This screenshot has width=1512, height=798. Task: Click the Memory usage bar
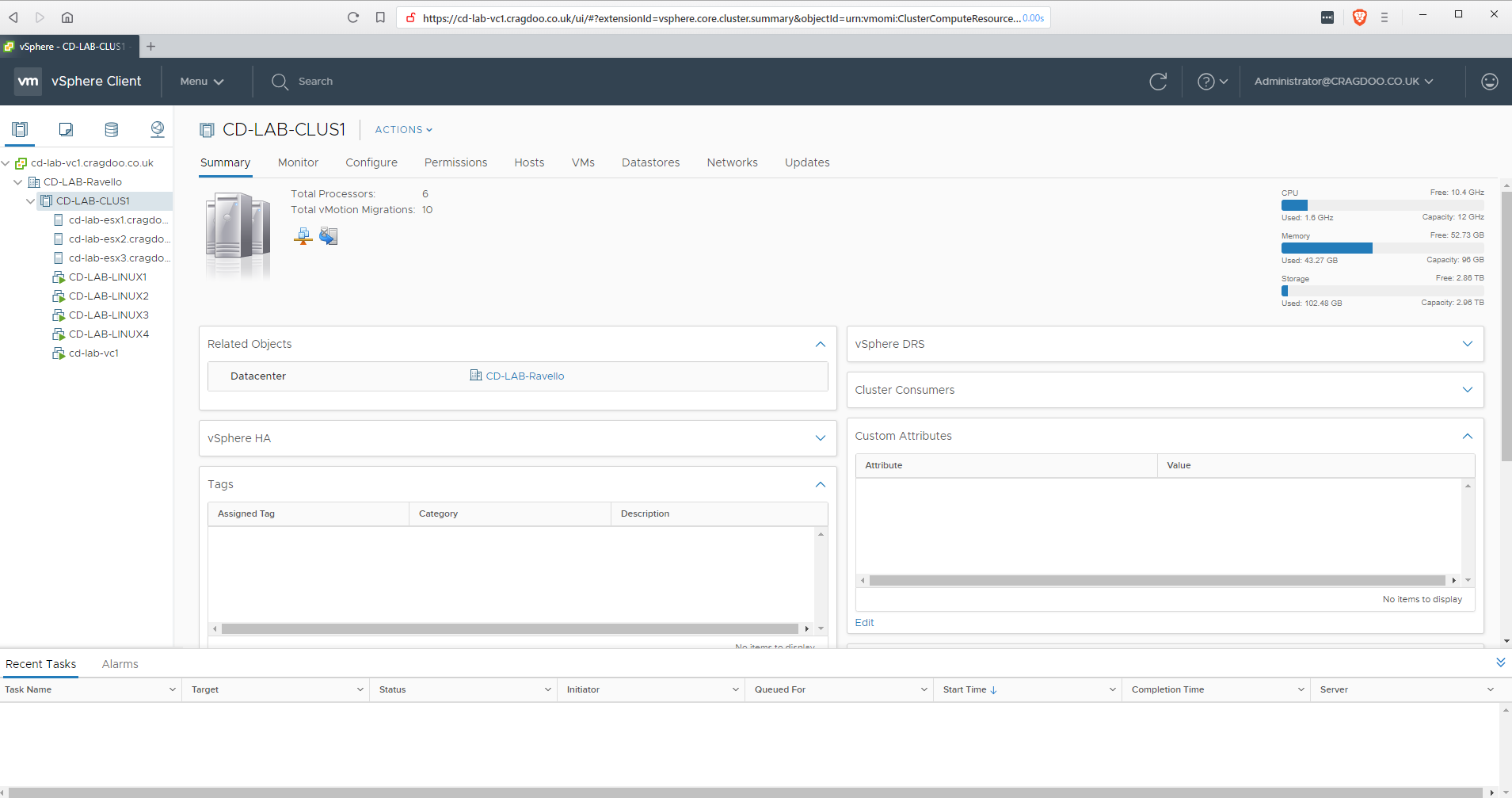[x=1382, y=248]
